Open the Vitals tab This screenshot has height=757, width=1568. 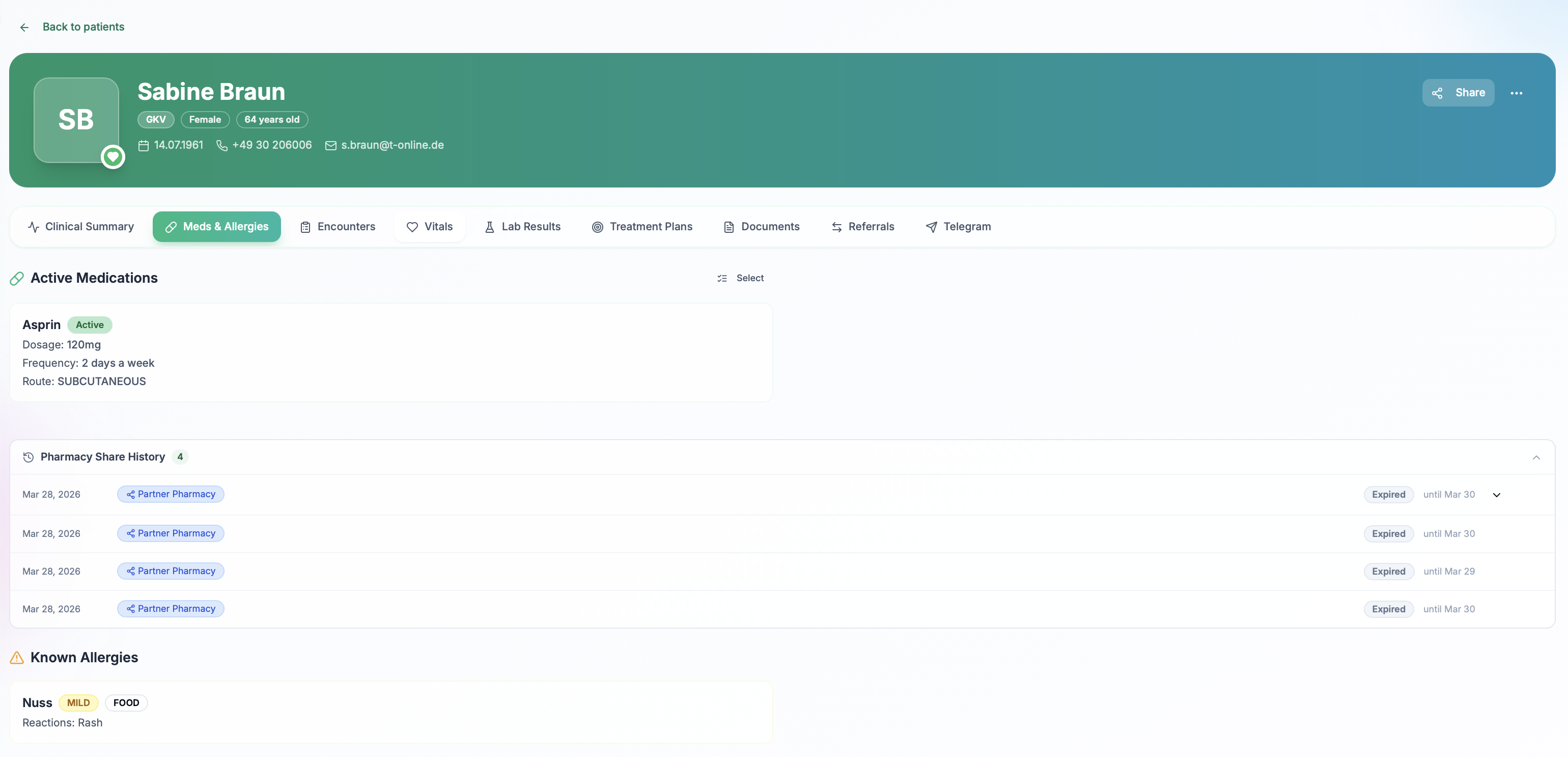click(430, 227)
